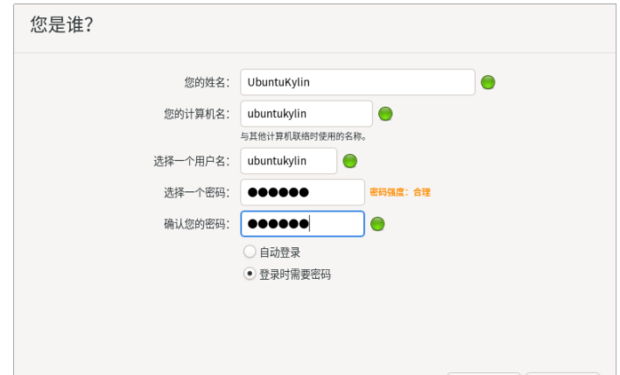The width and height of the screenshot is (620, 375).
Task: Click the 选择一个密码 label
Action: 197,192
